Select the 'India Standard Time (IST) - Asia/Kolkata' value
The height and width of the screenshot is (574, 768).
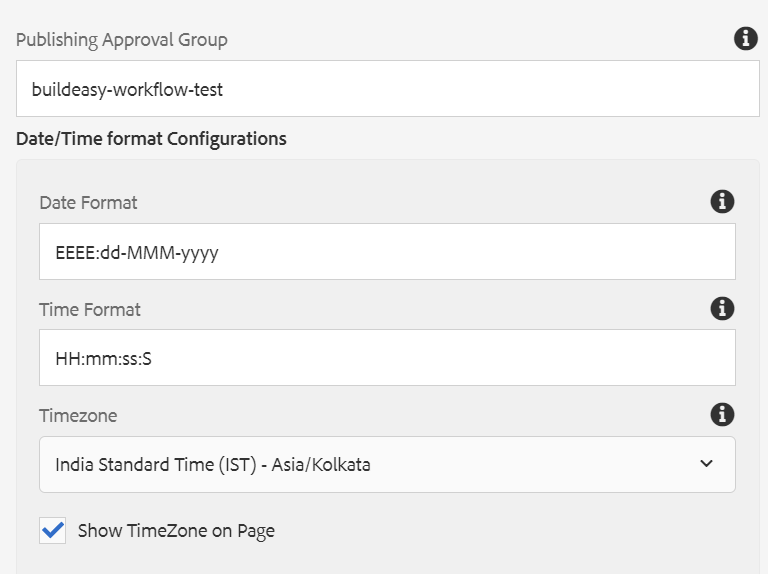click(213, 464)
